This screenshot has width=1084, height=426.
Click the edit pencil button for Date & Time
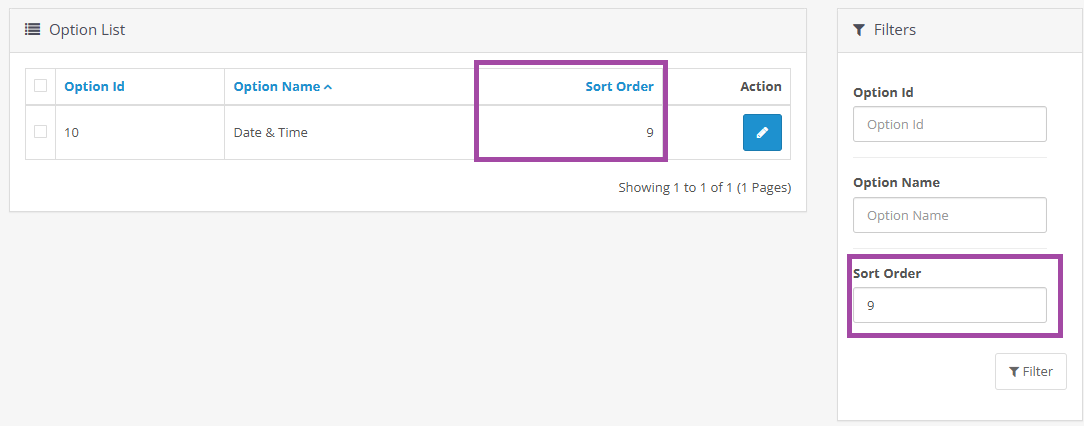point(762,132)
